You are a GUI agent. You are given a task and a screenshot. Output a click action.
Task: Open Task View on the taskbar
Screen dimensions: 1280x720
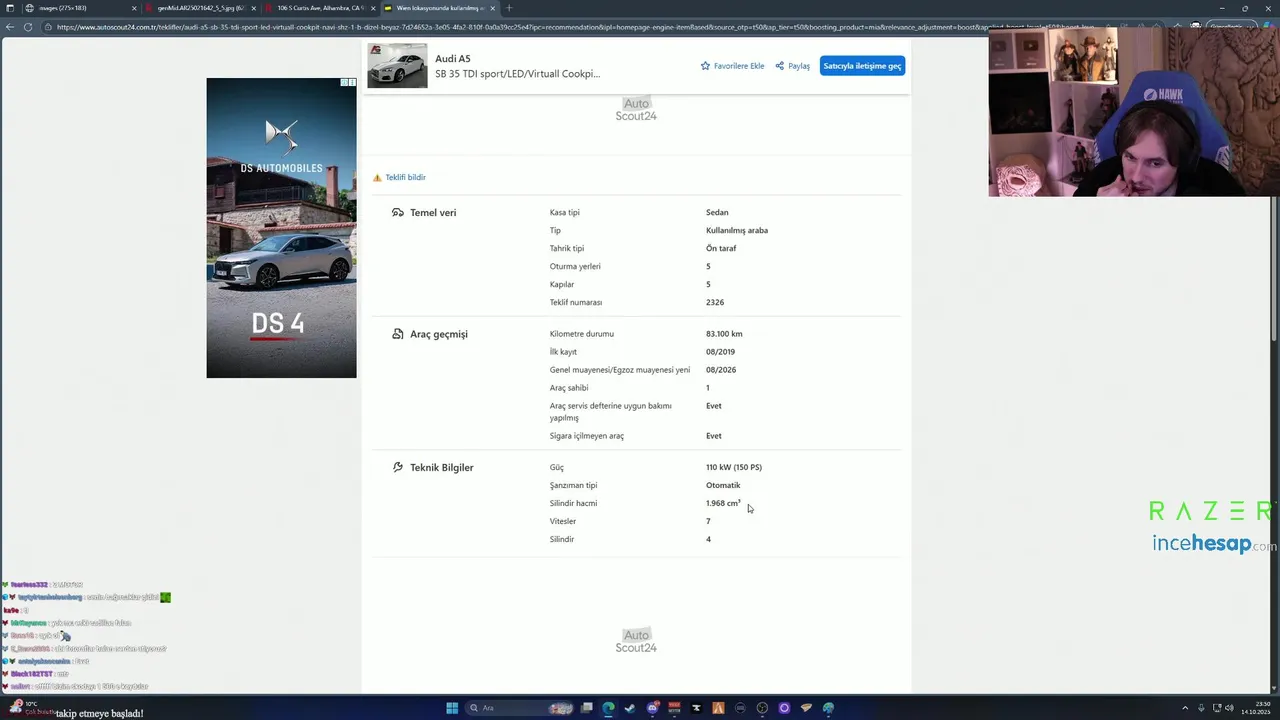click(x=587, y=708)
